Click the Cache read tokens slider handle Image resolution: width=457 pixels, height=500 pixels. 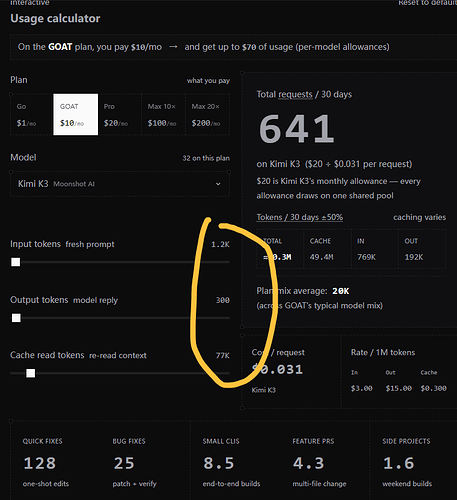(x=31, y=373)
